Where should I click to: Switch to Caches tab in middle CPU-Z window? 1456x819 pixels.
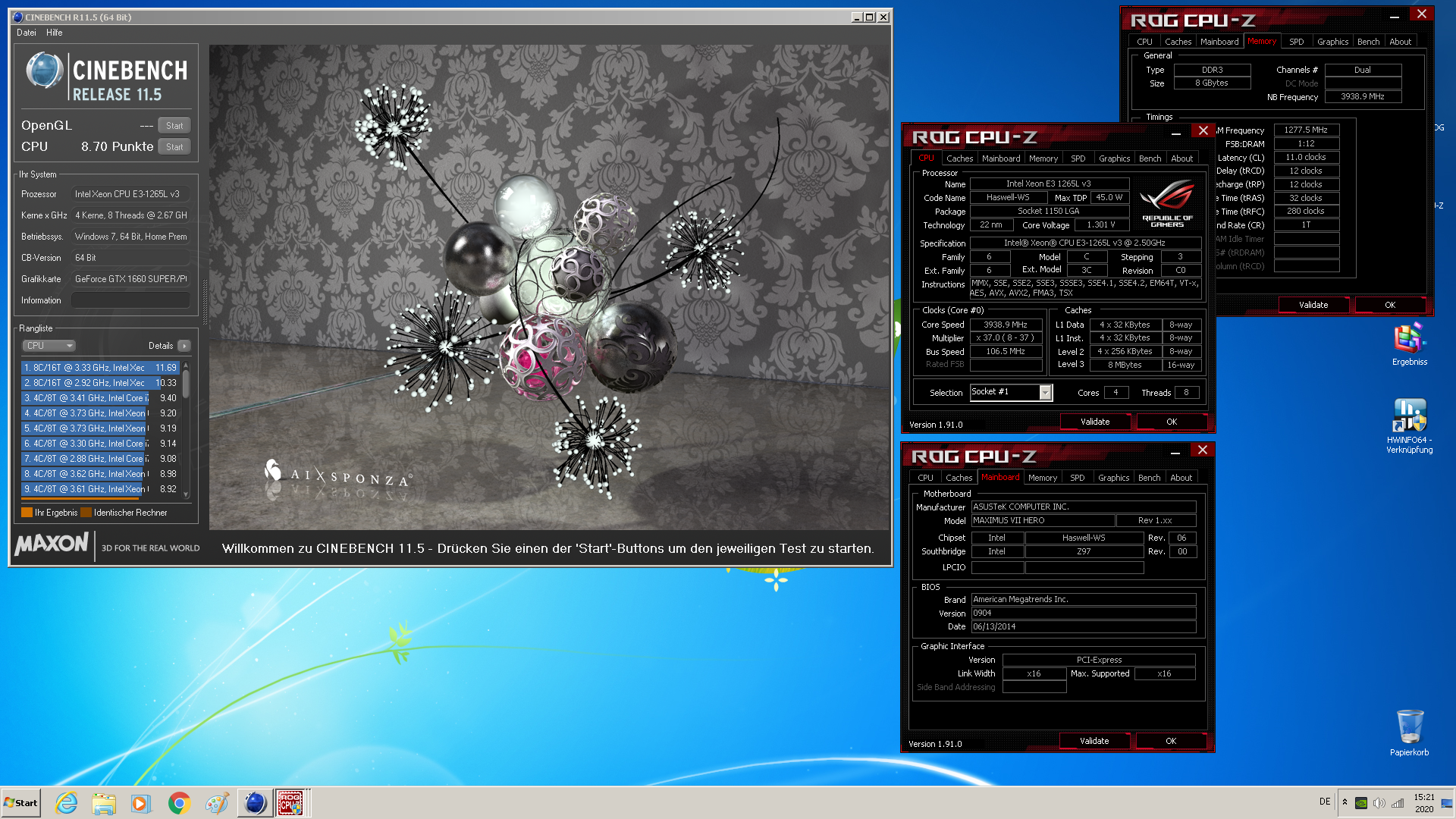(959, 158)
